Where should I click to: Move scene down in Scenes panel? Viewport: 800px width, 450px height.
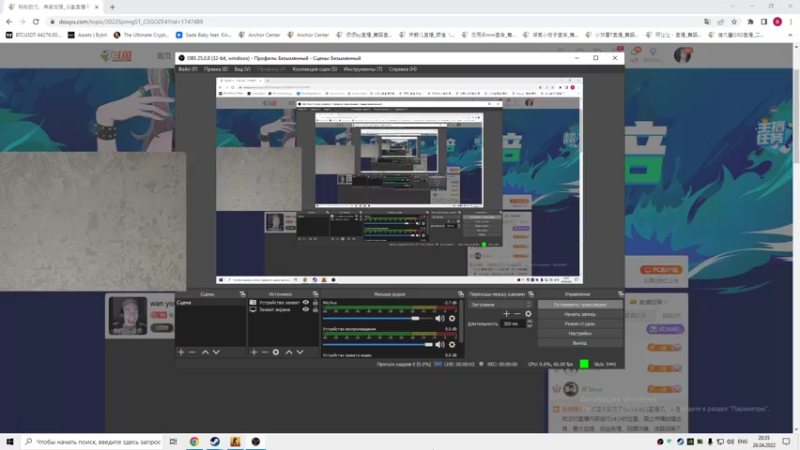pos(216,352)
